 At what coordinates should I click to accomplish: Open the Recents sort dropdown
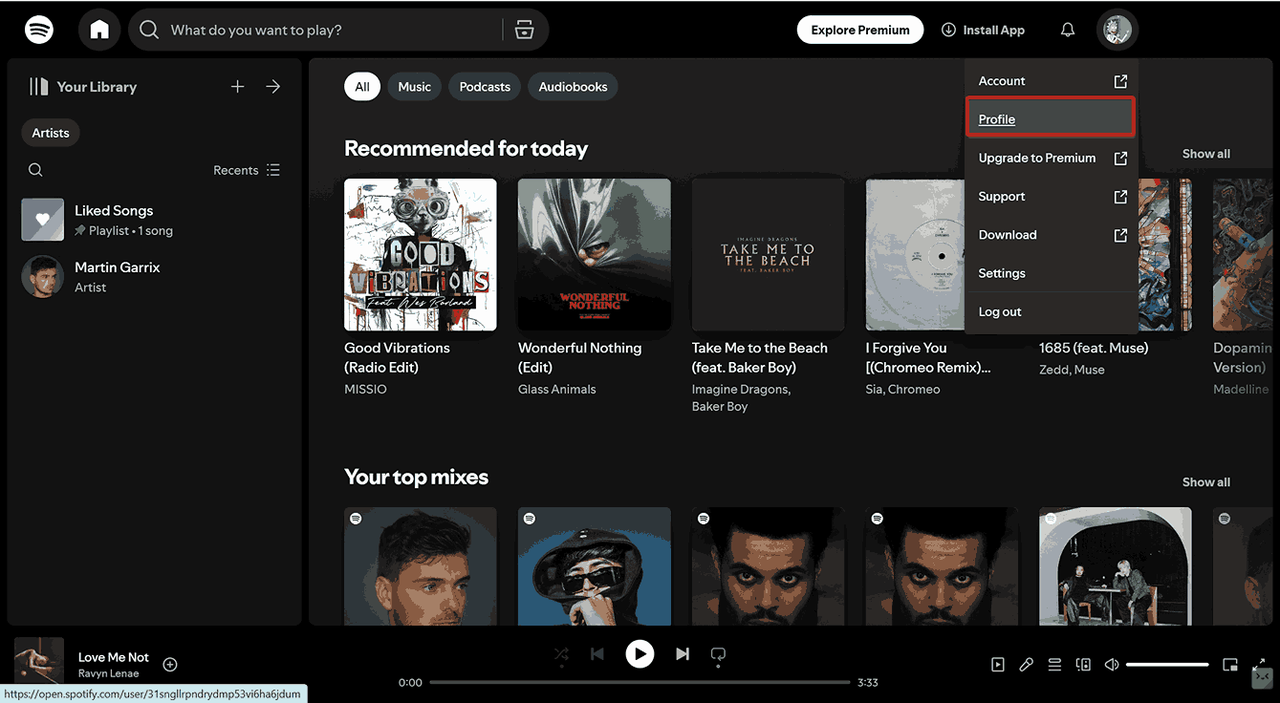pos(247,170)
